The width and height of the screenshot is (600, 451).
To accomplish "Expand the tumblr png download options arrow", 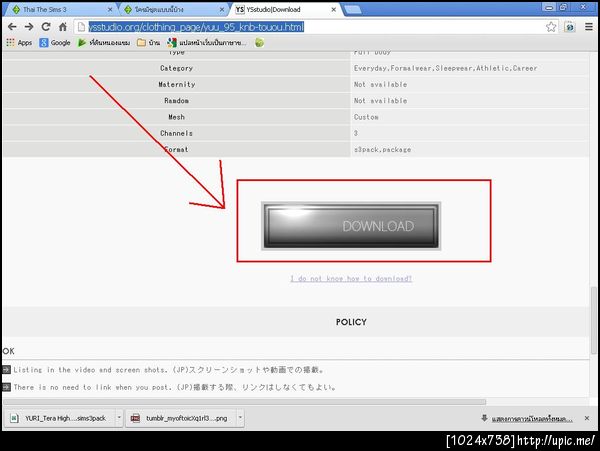I will [240, 418].
